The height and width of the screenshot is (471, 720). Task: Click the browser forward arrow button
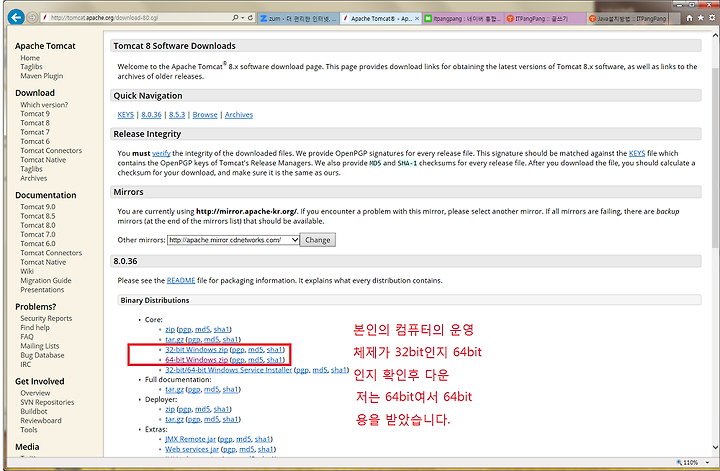point(32,18)
